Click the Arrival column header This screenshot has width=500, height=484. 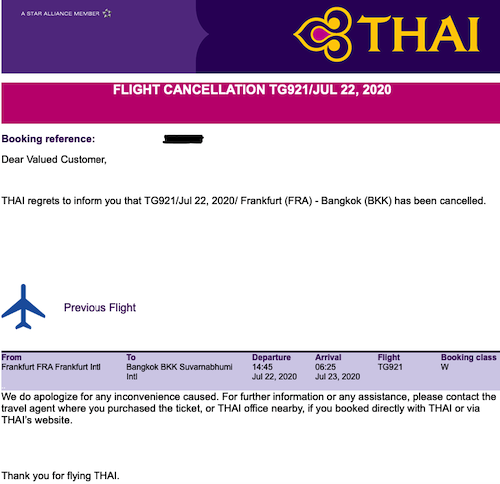[x=328, y=357]
